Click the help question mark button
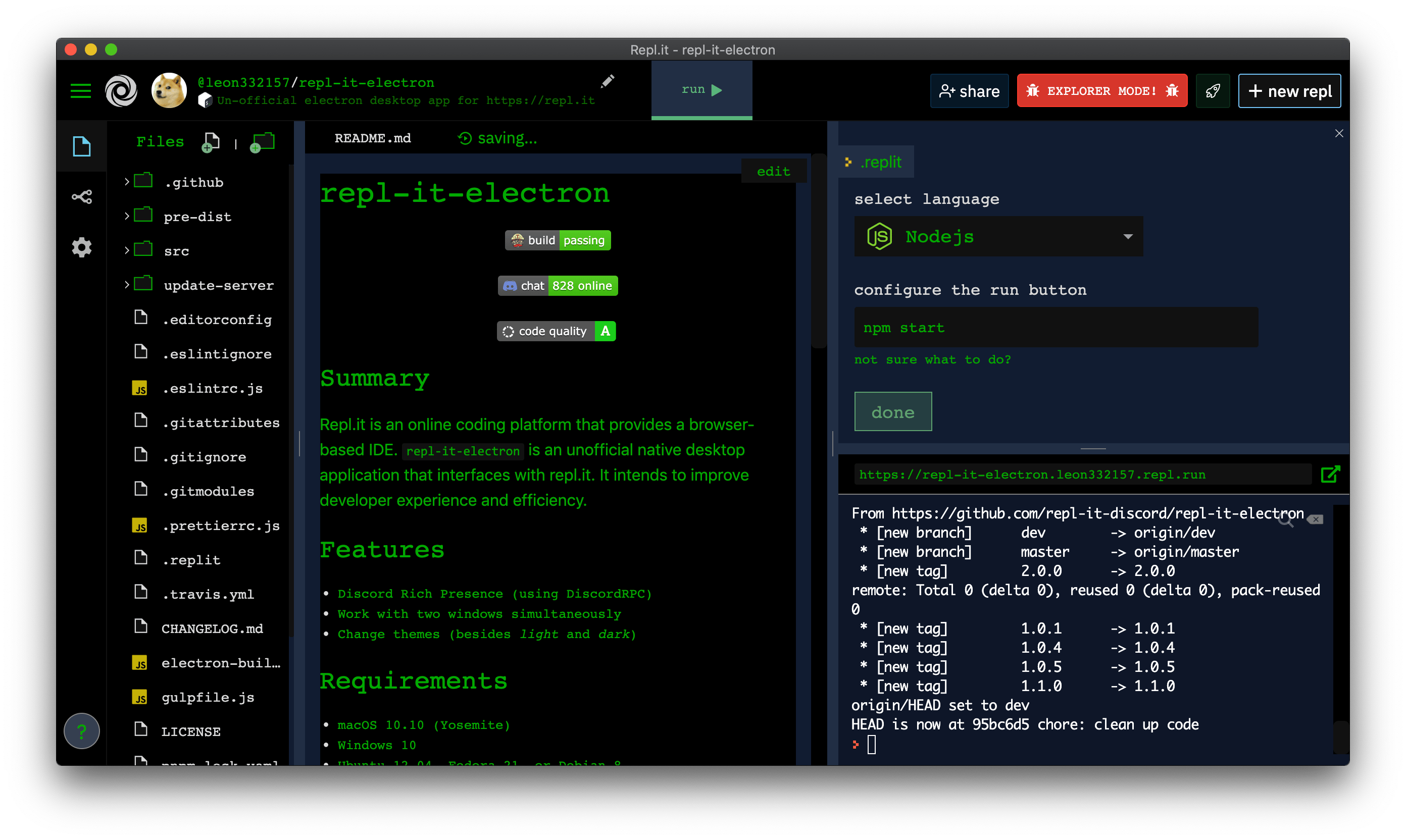 point(81,731)
